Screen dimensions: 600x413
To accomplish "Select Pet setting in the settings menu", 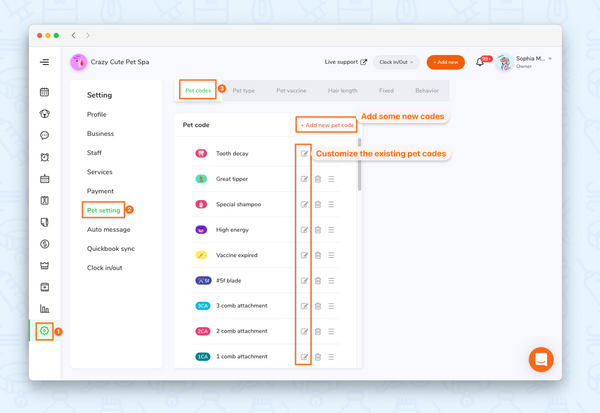I will point(103,210).
